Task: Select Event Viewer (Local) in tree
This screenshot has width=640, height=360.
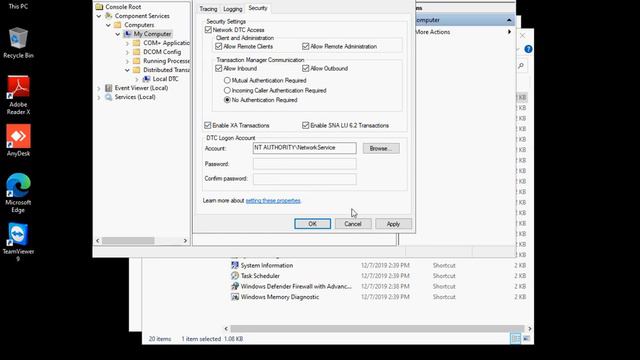Action: tap(136, 88)
